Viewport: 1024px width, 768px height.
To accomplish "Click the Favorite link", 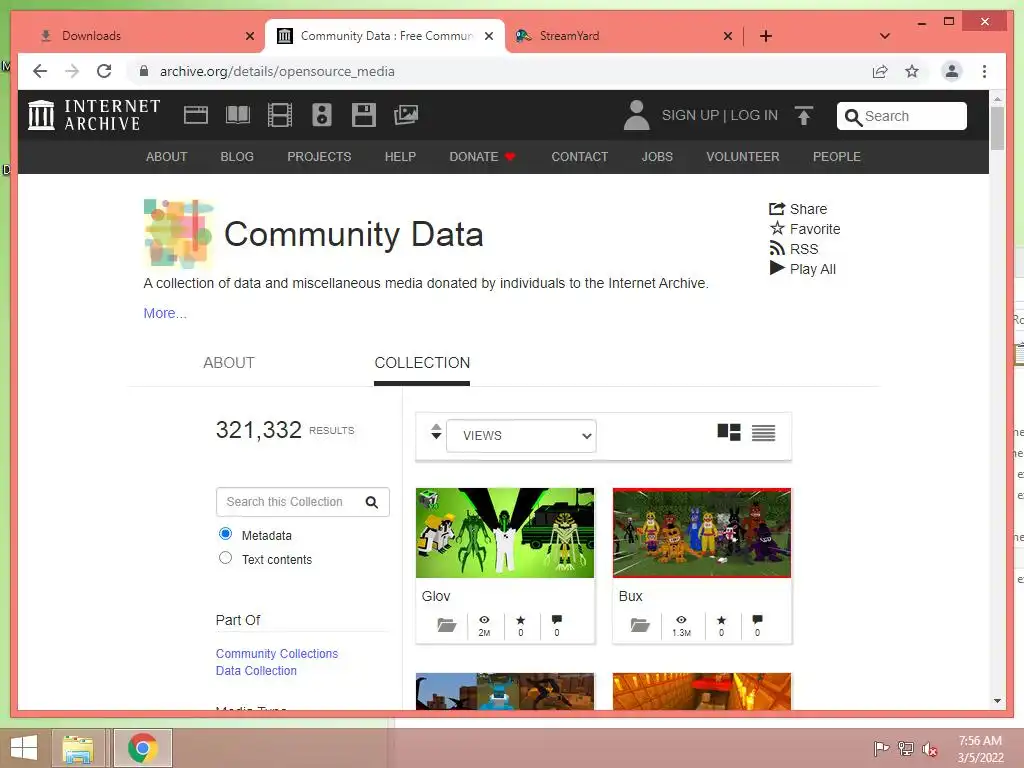I will pos(805,229).
